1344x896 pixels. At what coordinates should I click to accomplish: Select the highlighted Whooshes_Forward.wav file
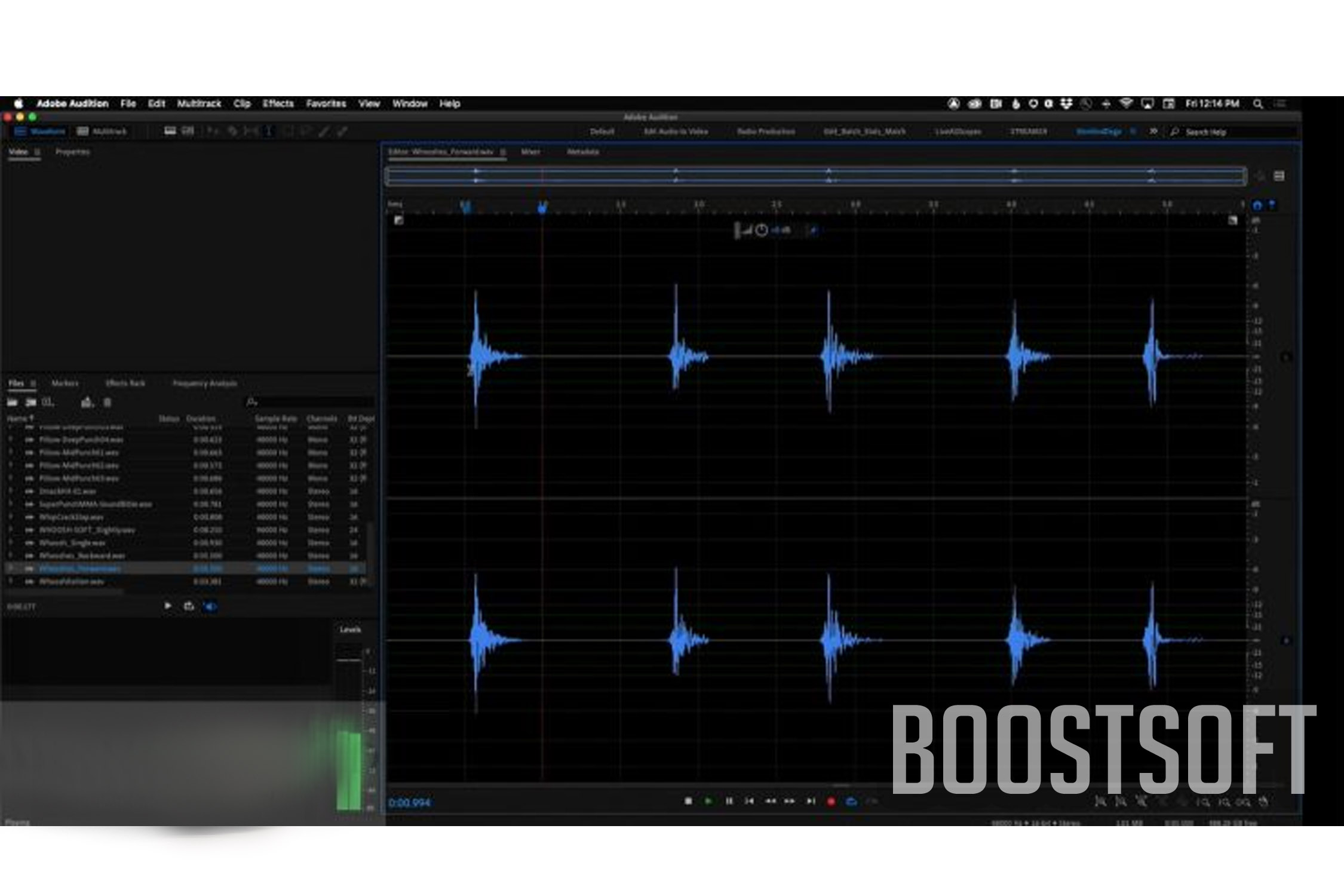click(x=185, y=569)
